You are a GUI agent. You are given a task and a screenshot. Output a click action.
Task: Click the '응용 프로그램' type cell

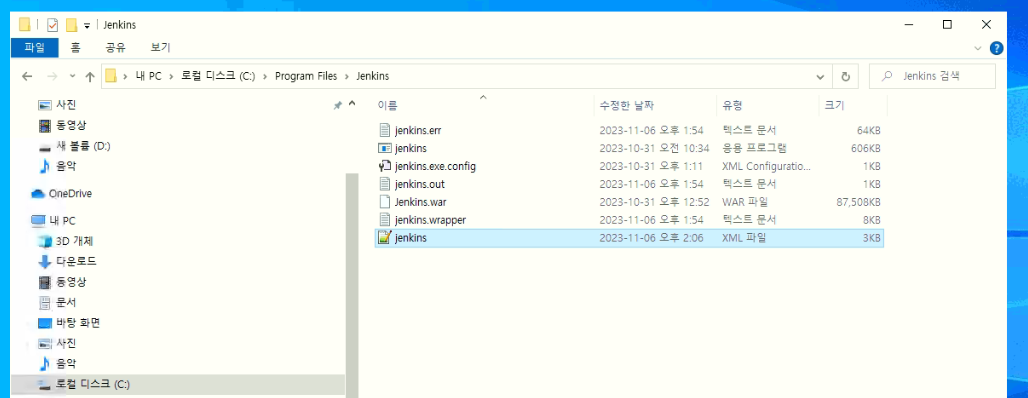coord(754,148)
